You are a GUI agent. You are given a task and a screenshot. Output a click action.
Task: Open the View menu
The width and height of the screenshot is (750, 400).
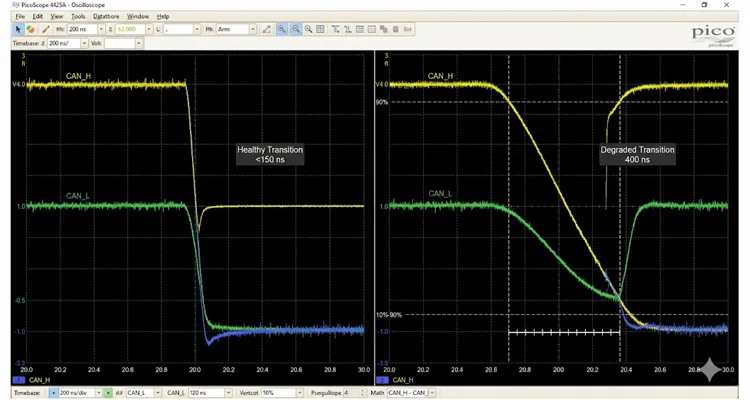(57, 16)
